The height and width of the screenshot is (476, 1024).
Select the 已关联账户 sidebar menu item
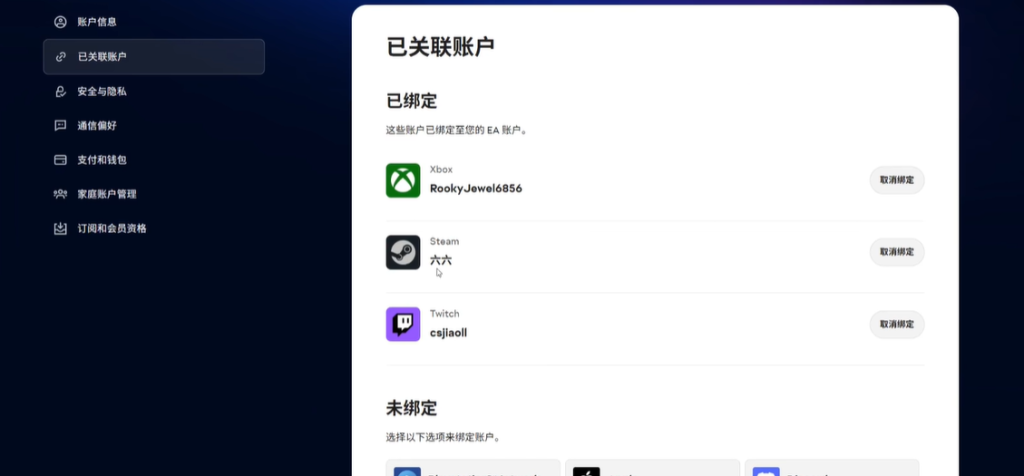coord(153,57)
